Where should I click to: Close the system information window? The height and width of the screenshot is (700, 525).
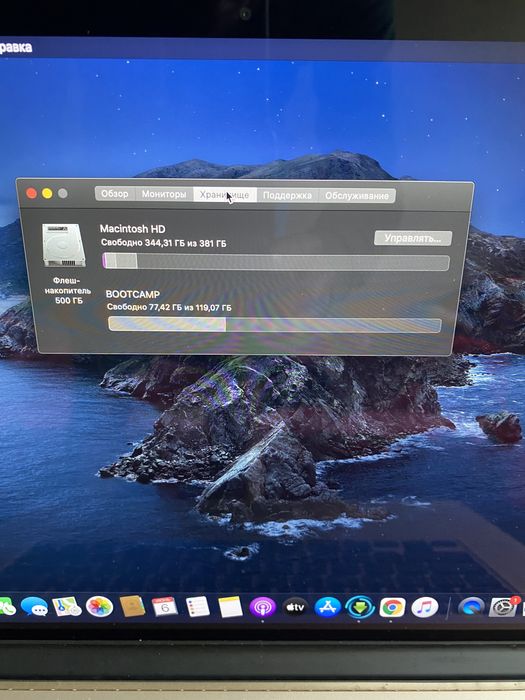click(x=31, y=193)
